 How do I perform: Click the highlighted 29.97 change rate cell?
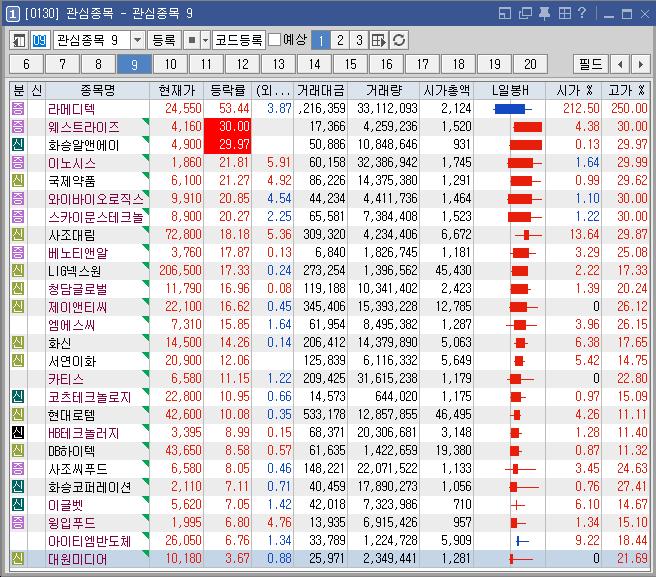point(228,144)
